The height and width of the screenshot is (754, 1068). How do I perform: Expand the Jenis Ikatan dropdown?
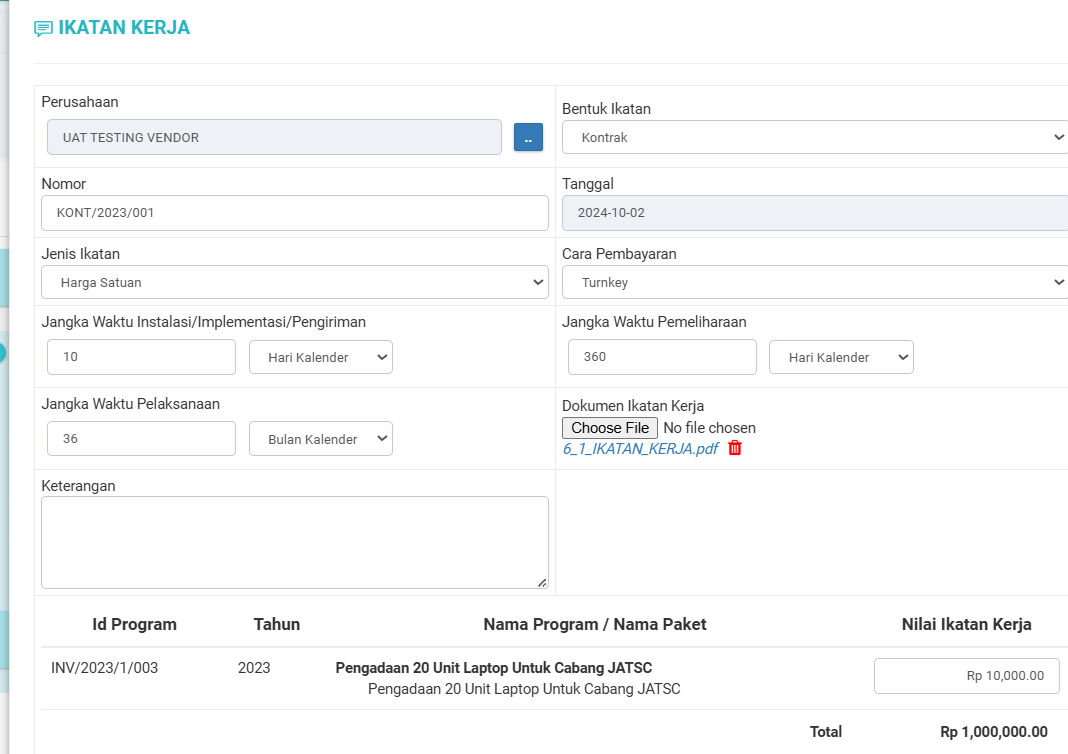[295, 282]
